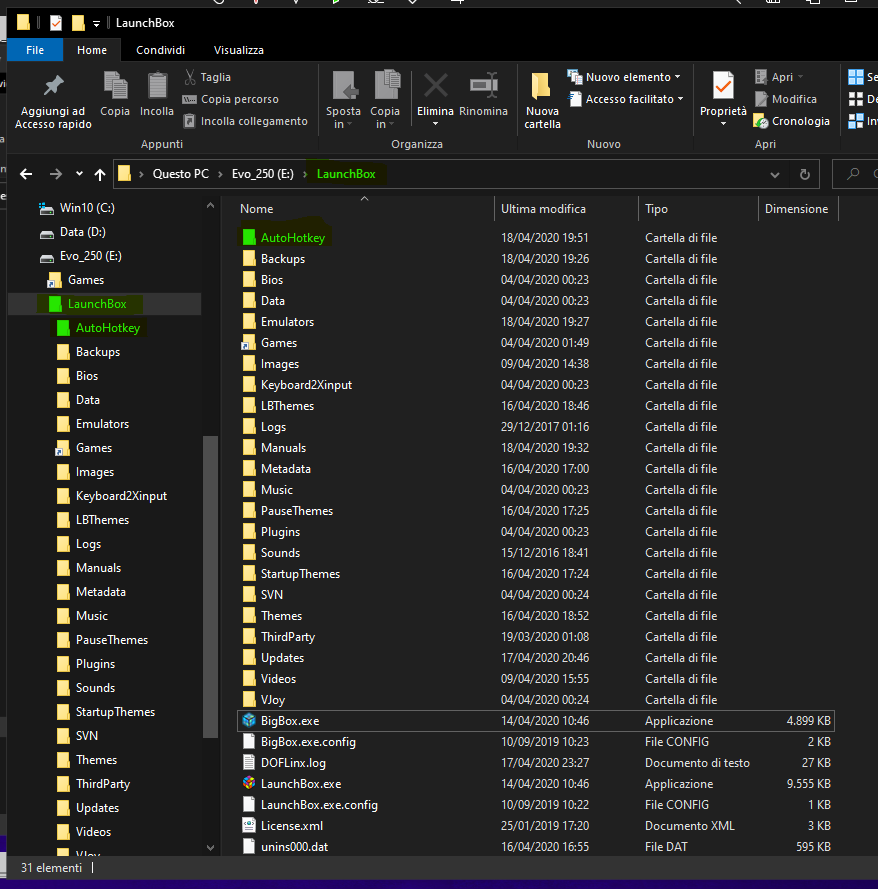Click the Modifica ribbon button
878x889 pixels.
coord(786,99)
